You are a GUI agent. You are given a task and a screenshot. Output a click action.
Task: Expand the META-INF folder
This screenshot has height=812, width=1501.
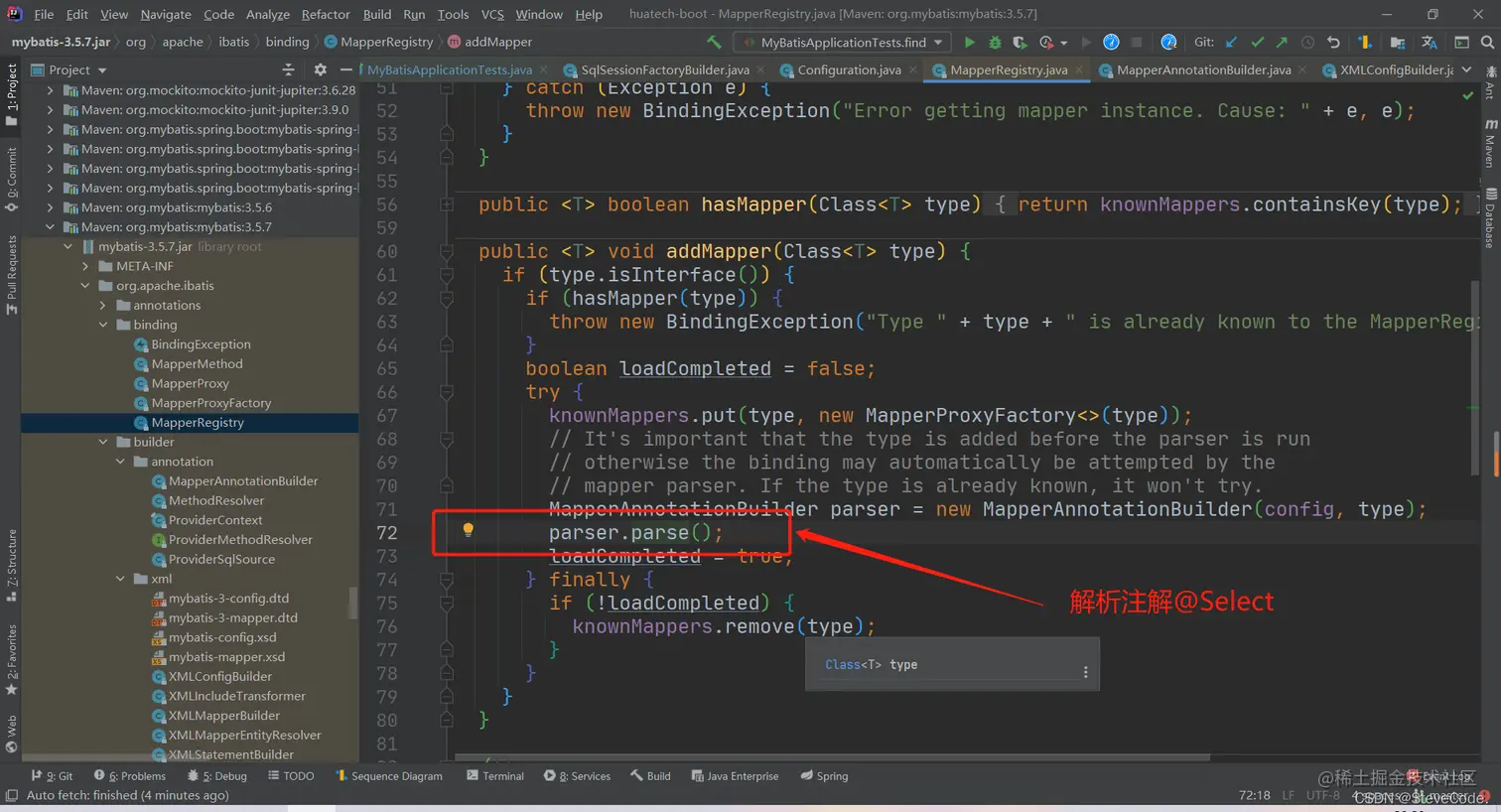click(85, 266)
